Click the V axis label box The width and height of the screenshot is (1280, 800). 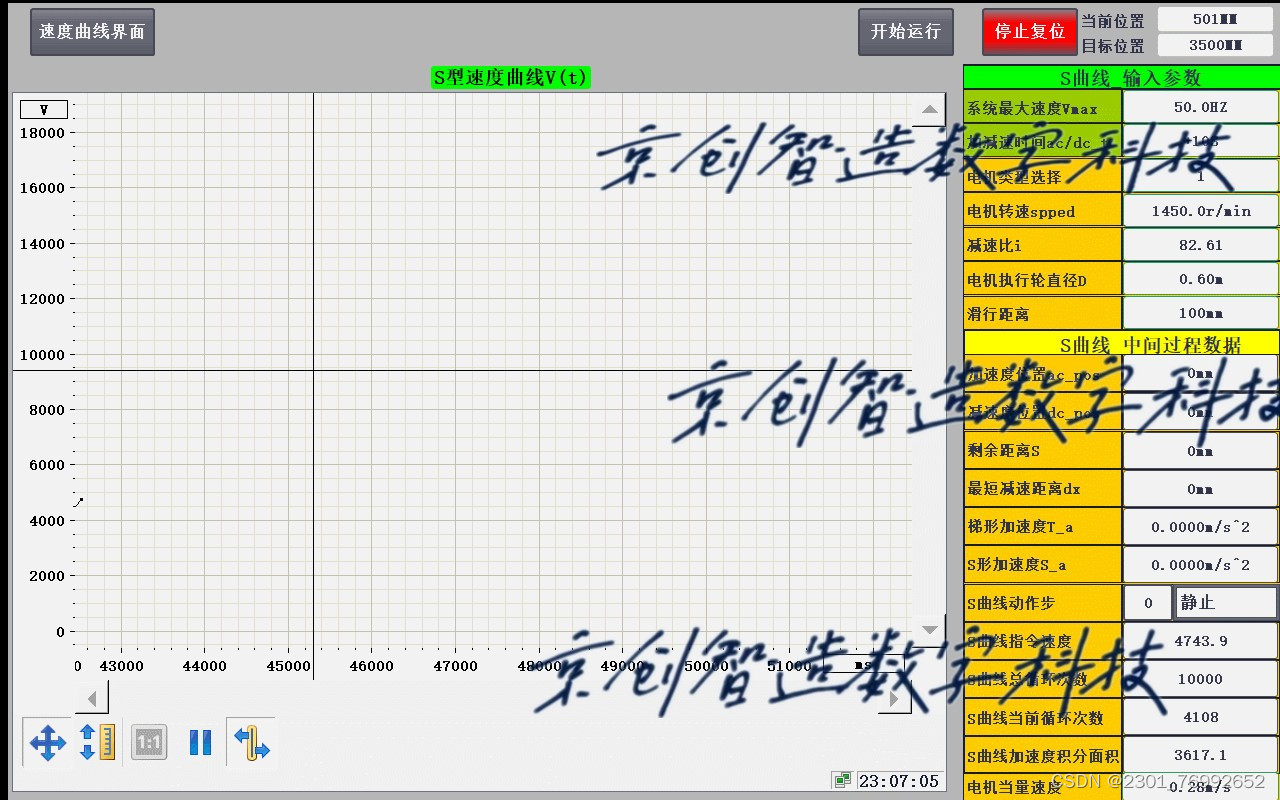coord(44,110)
